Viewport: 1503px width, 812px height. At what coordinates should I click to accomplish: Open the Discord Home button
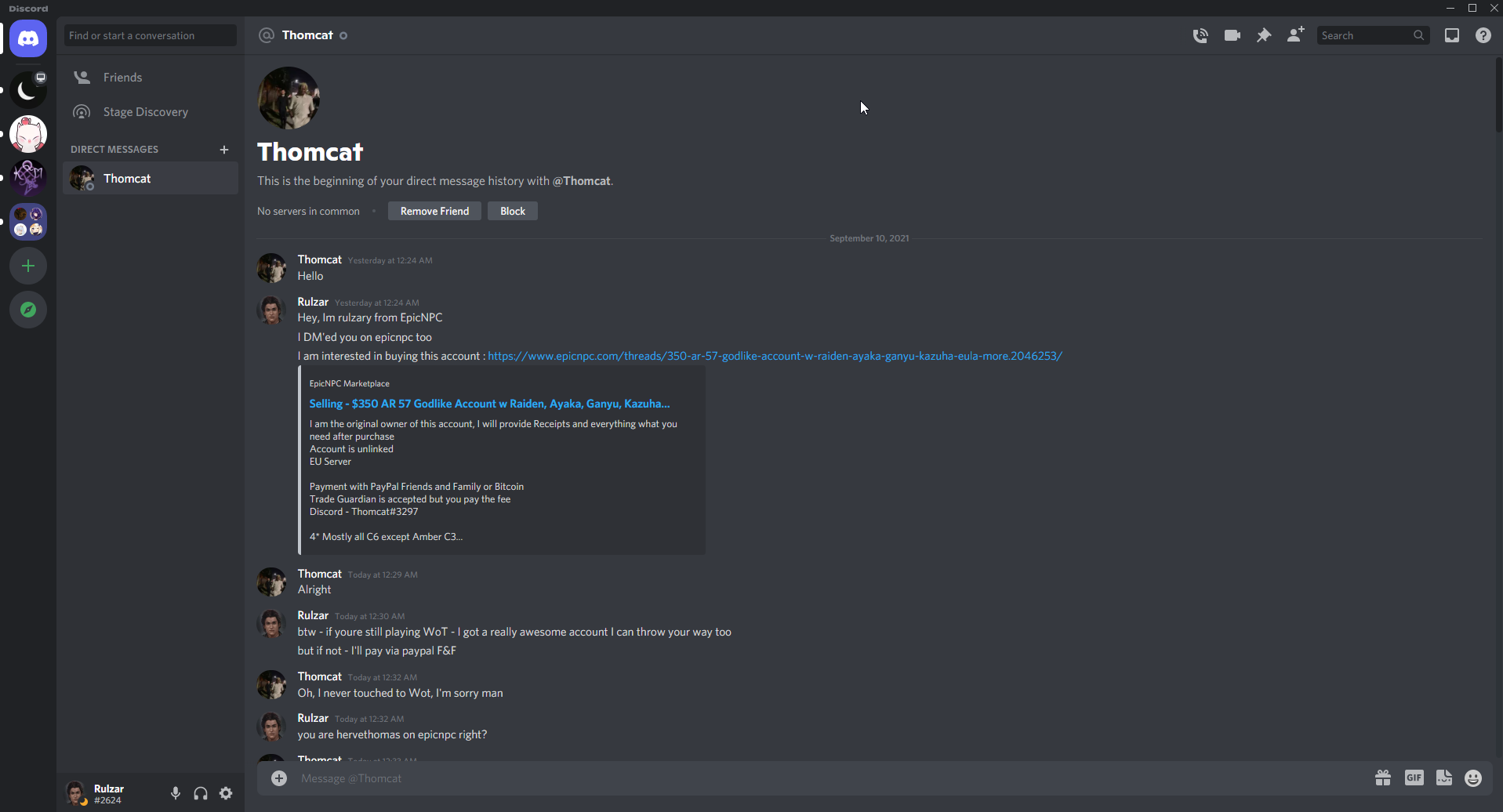28,38
